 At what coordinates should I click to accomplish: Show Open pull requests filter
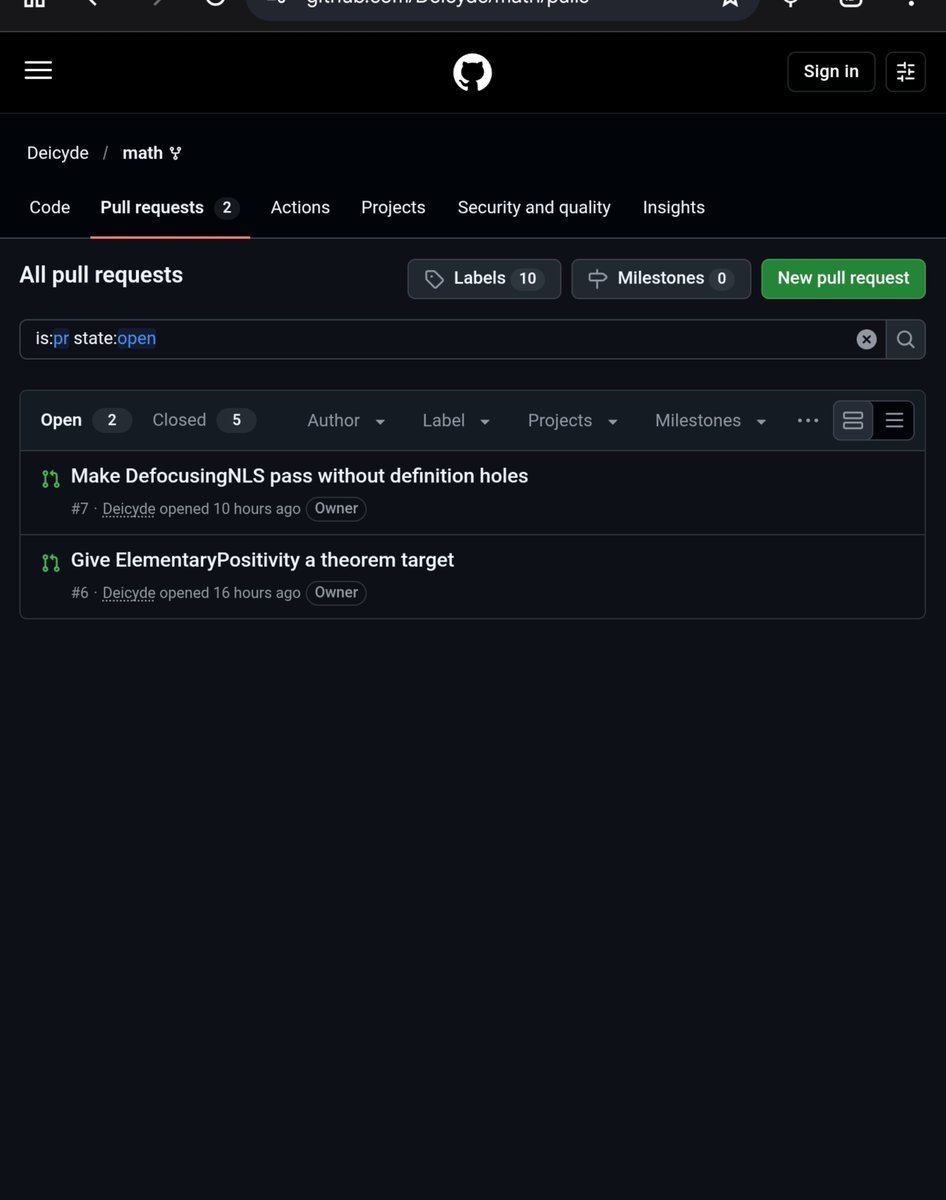(x=85, y=421)
